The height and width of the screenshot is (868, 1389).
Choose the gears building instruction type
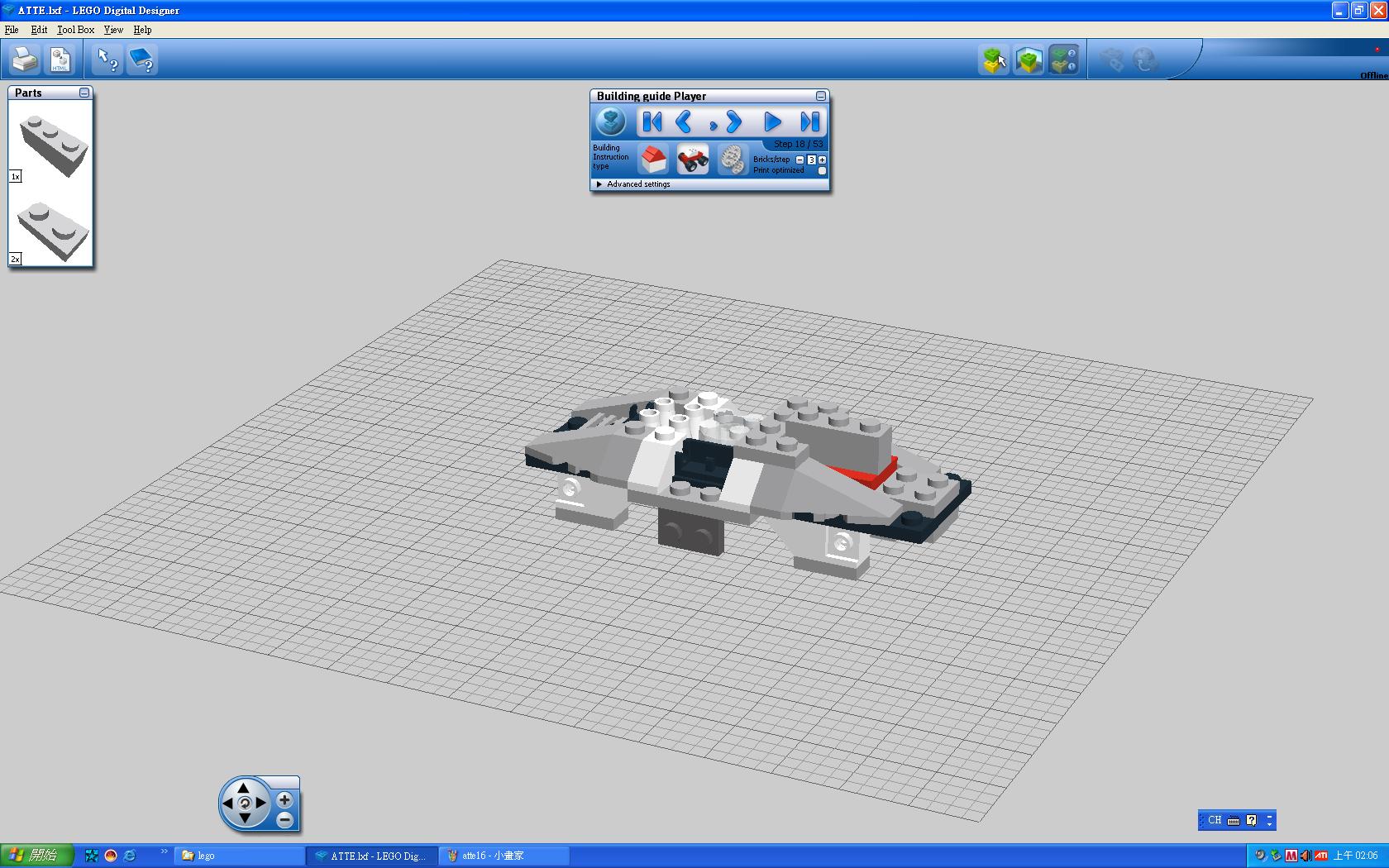pos(731,159)
